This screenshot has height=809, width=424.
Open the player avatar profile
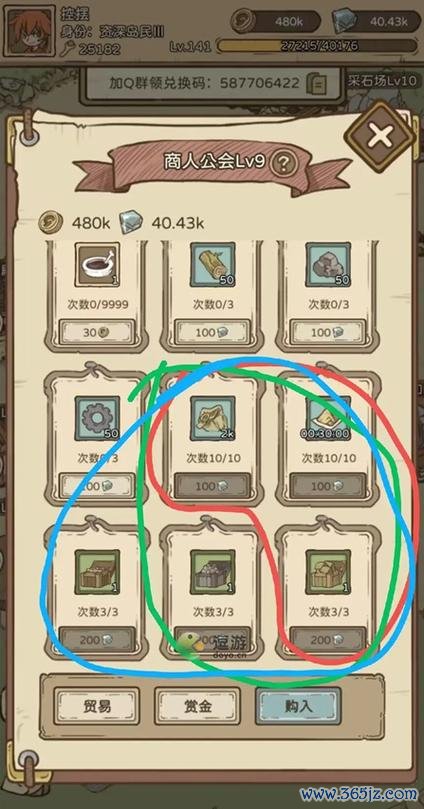pos(29,30)
